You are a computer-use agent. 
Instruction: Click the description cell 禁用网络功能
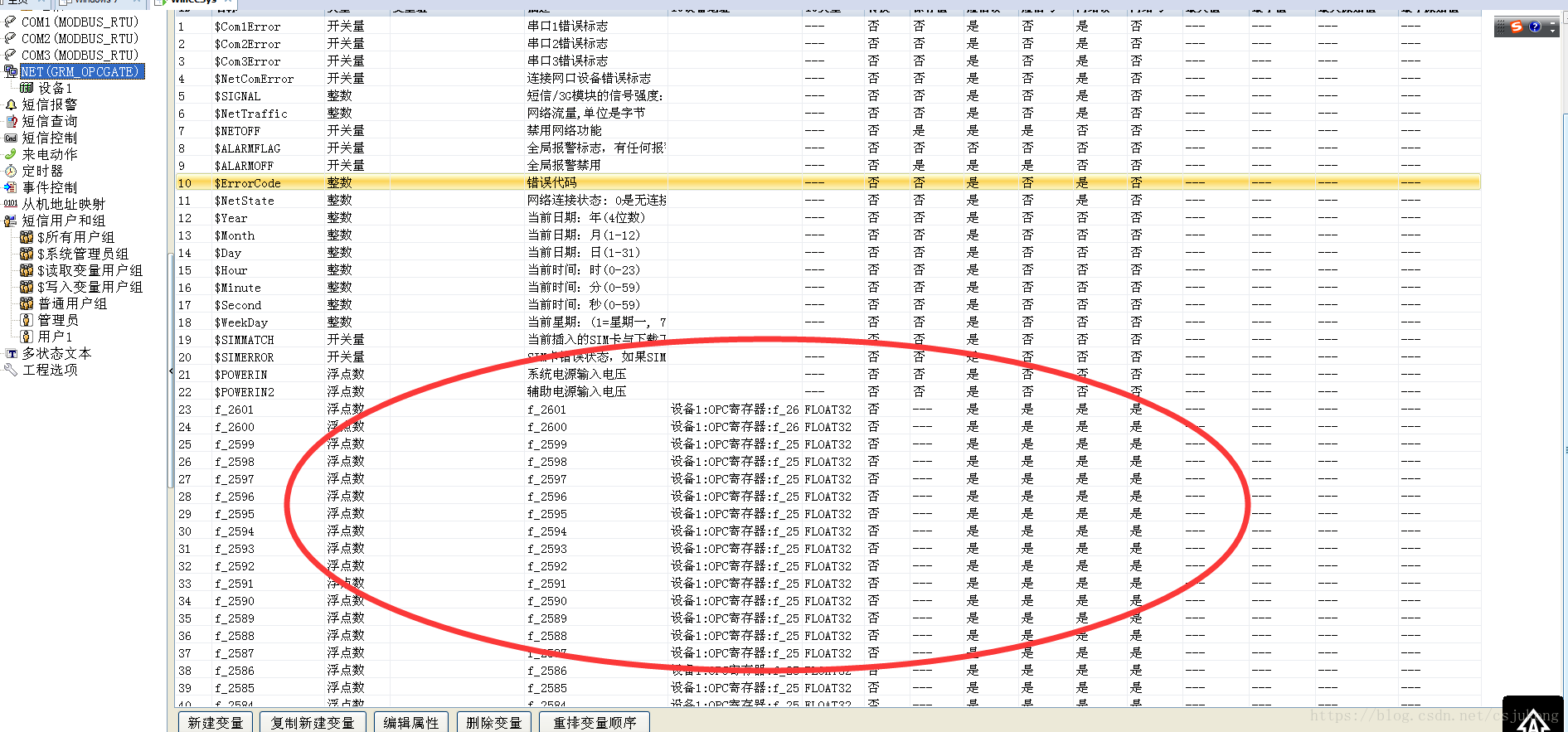click(565, 131)
